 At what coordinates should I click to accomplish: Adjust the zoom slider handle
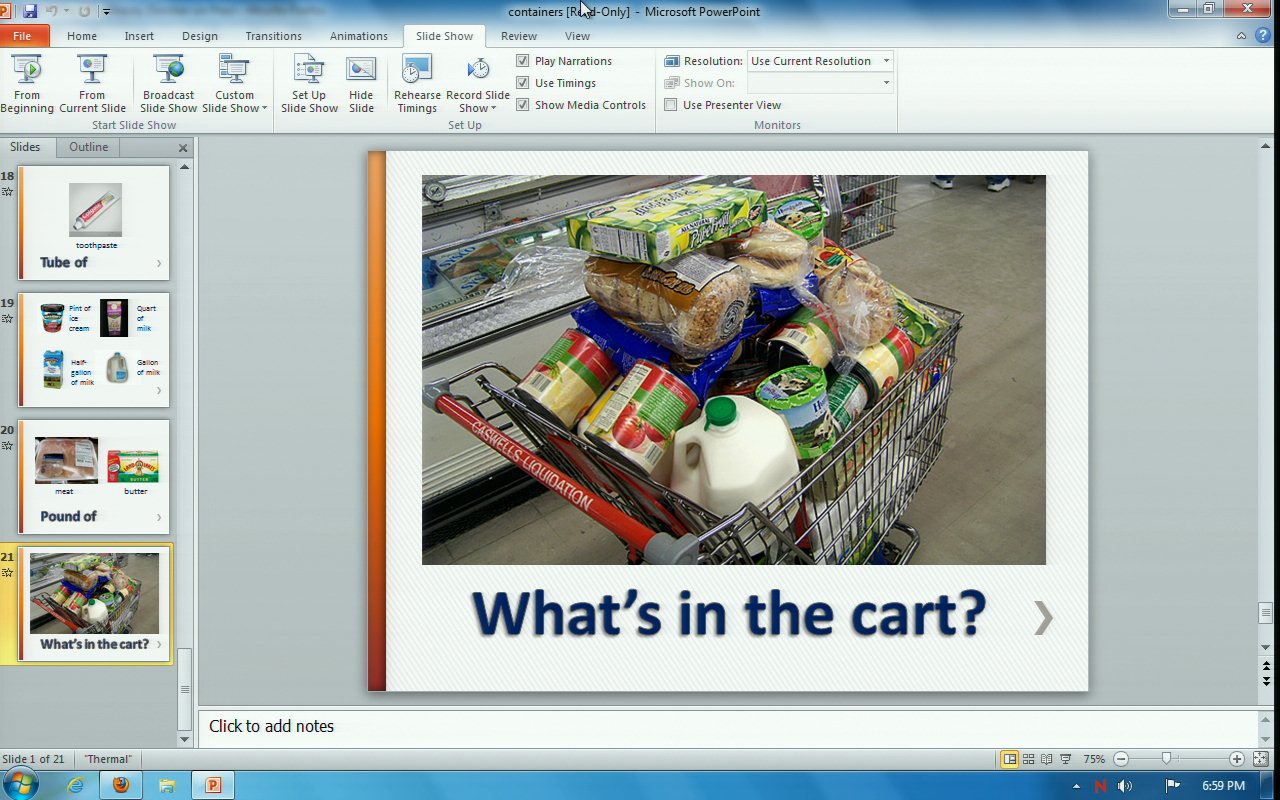point(1166,759)
